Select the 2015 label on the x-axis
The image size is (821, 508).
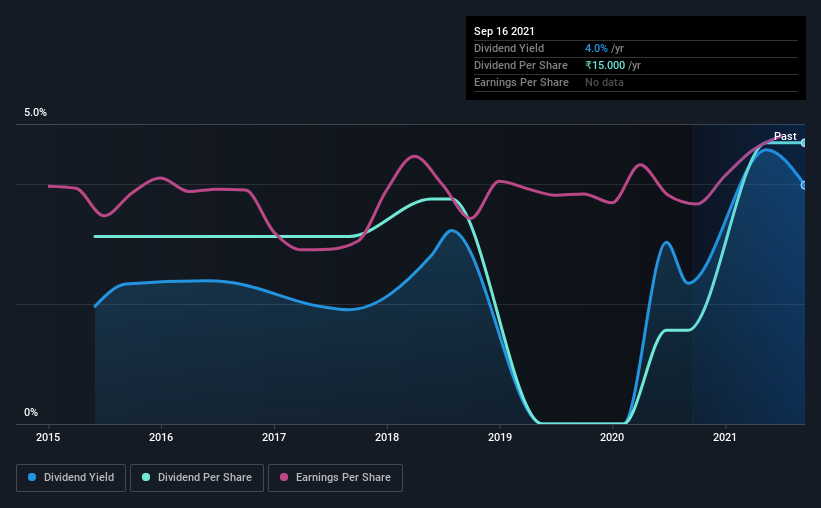coord(48,437)
